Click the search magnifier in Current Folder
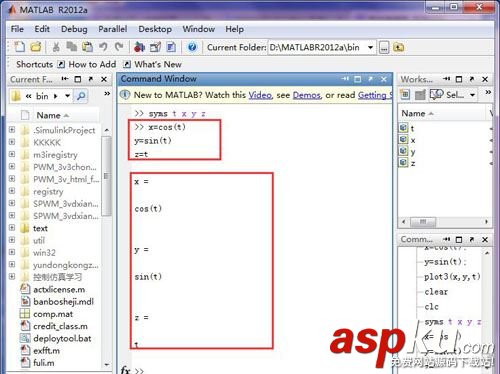This screenshot has height=374, width=500. (x=81, y=96)
